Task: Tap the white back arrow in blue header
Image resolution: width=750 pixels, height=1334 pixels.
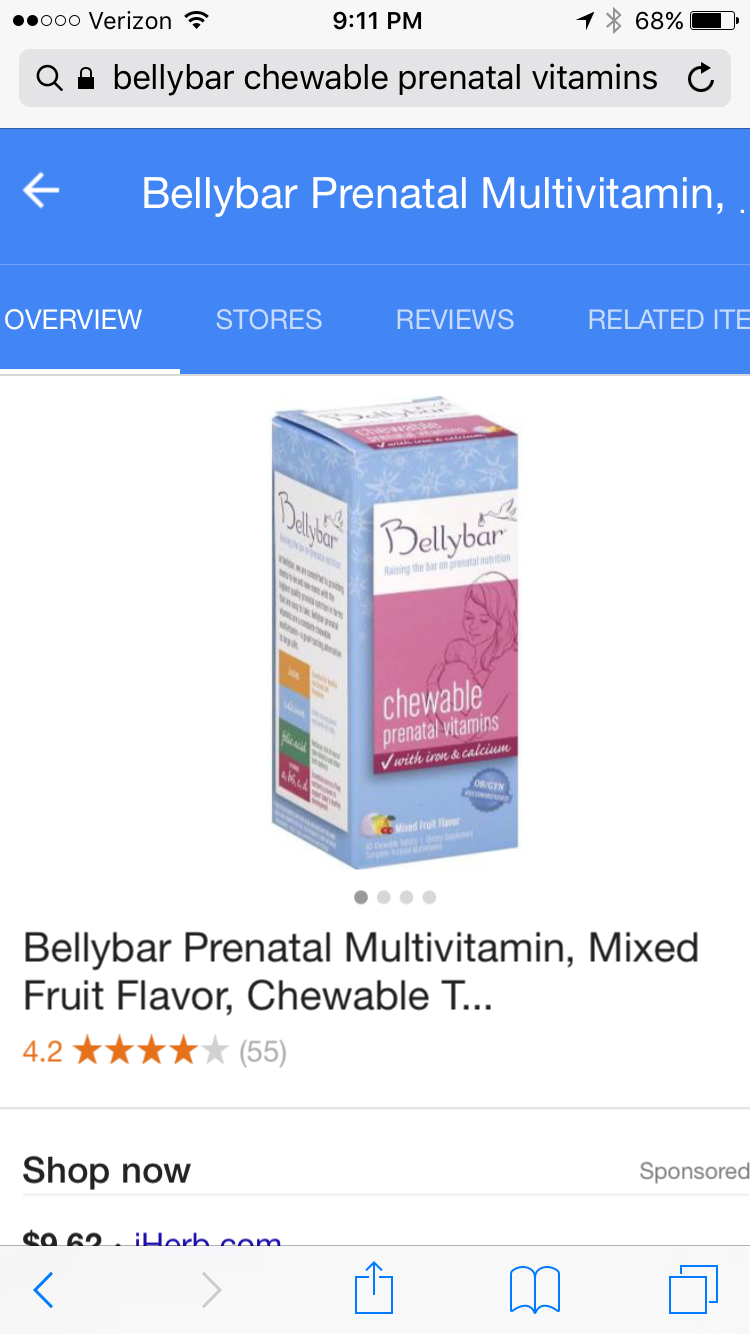Action: 41,190
